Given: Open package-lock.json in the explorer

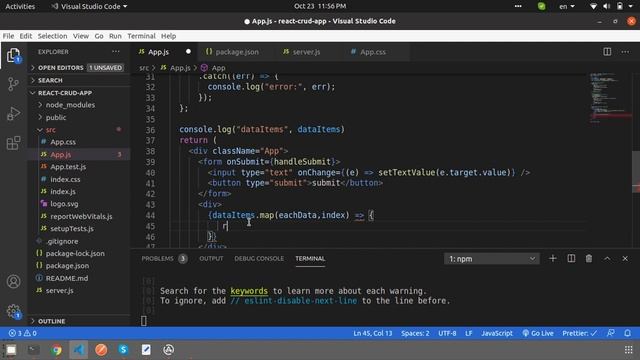Looking at the screenshot, I should click(x=78, y=253).
